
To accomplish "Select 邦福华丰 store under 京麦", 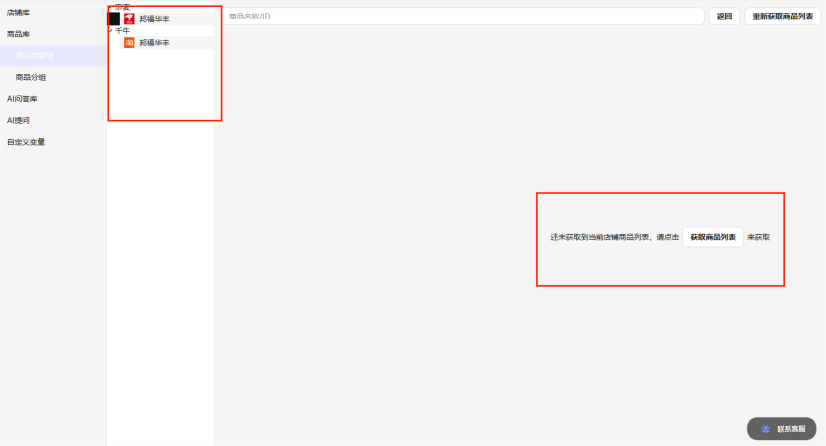I will pos(154,19).
